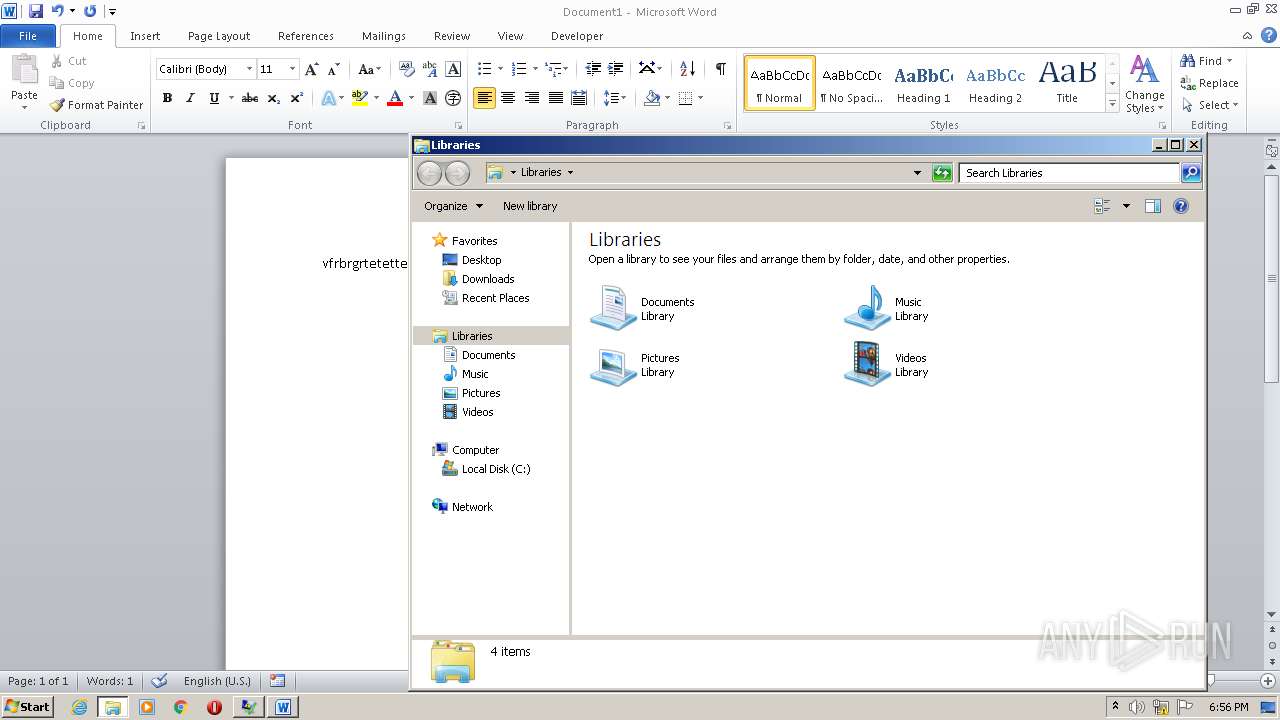
Task: Click Help icon in Libraries window
Action: (x=1181, y=206)
